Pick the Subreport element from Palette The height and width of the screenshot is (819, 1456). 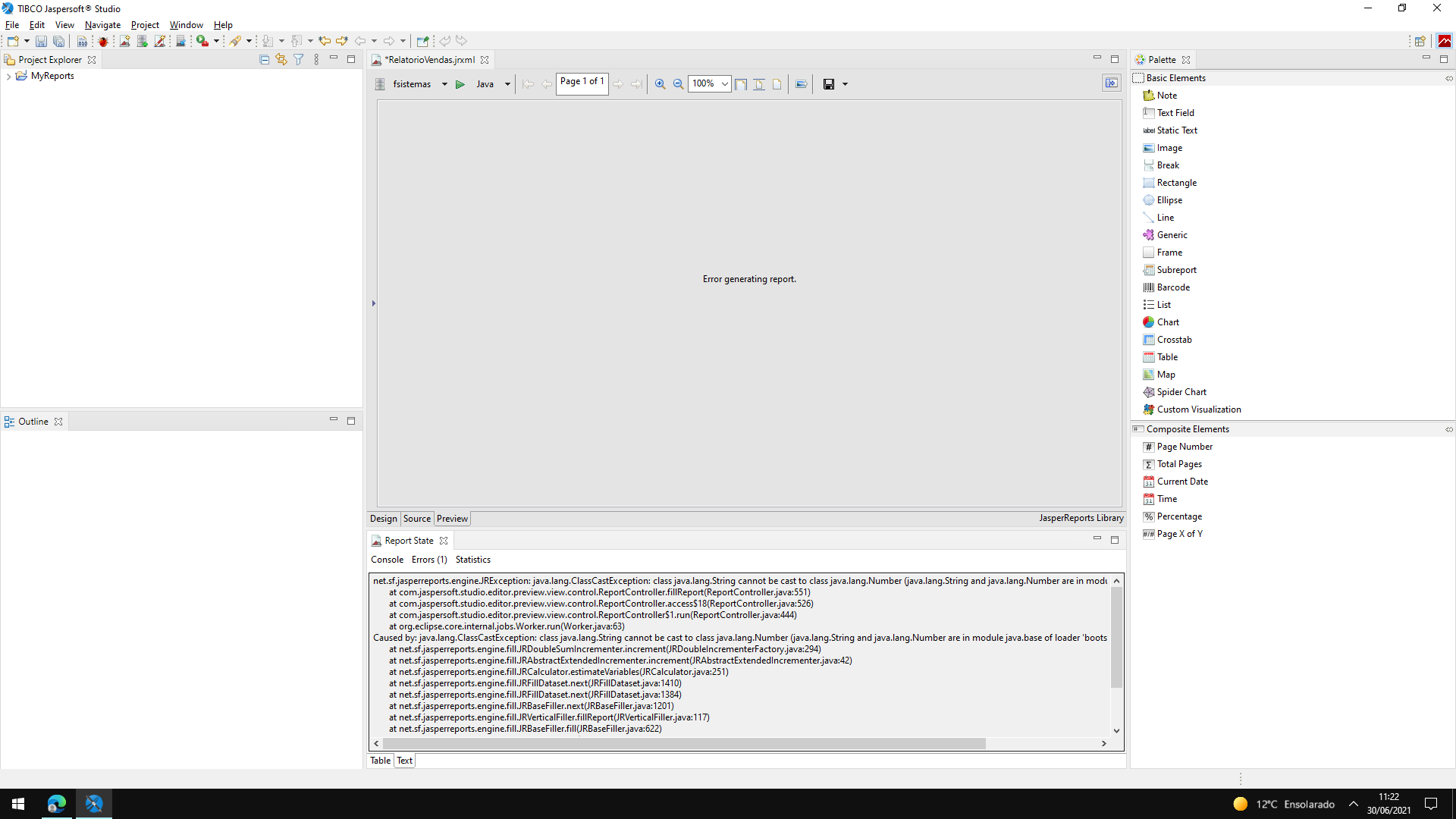pyautogui.click(x=1176, y=270)
